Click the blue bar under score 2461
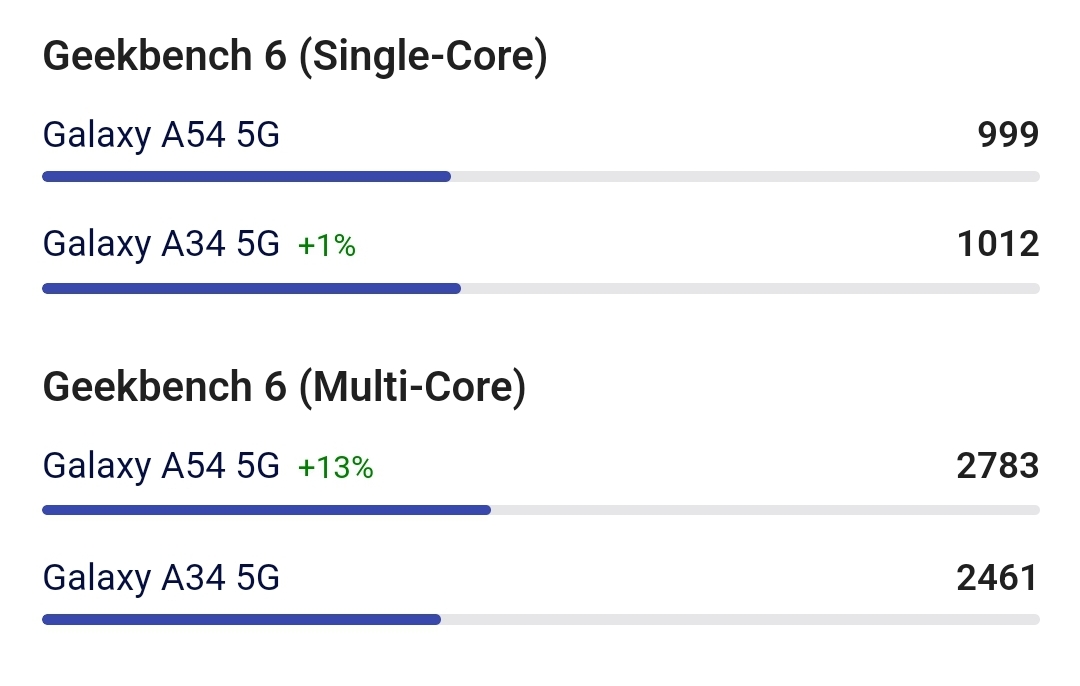The image size is (1080, 686). click(x=242, y=620)
